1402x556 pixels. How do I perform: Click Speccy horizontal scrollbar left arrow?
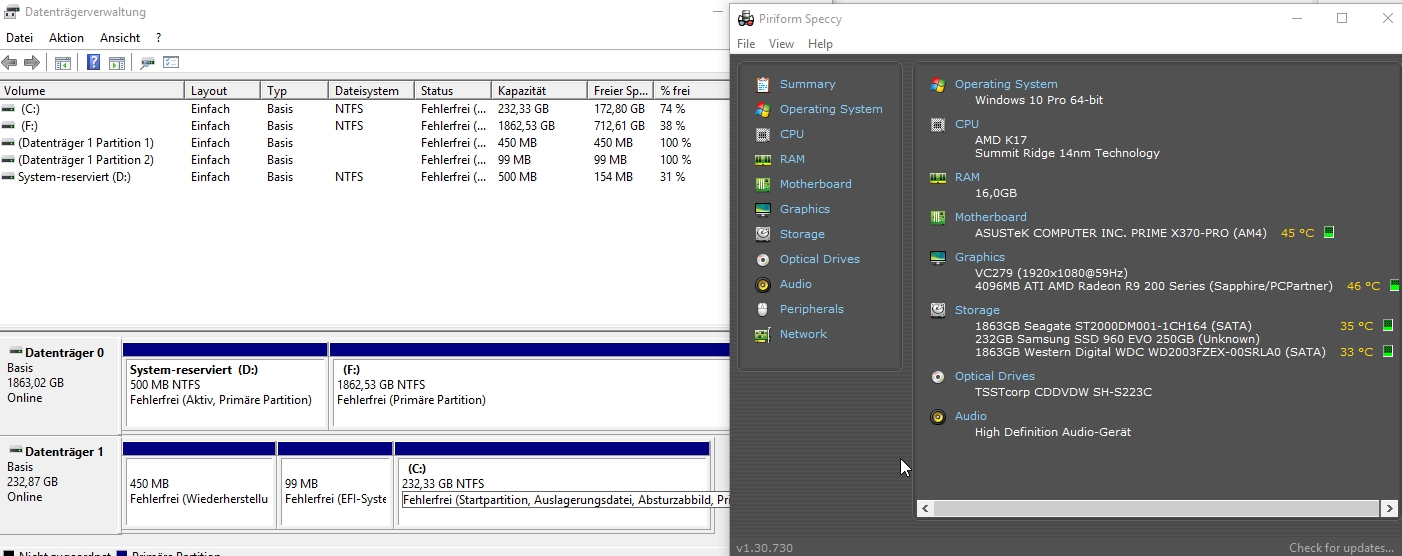click(925, 509)
